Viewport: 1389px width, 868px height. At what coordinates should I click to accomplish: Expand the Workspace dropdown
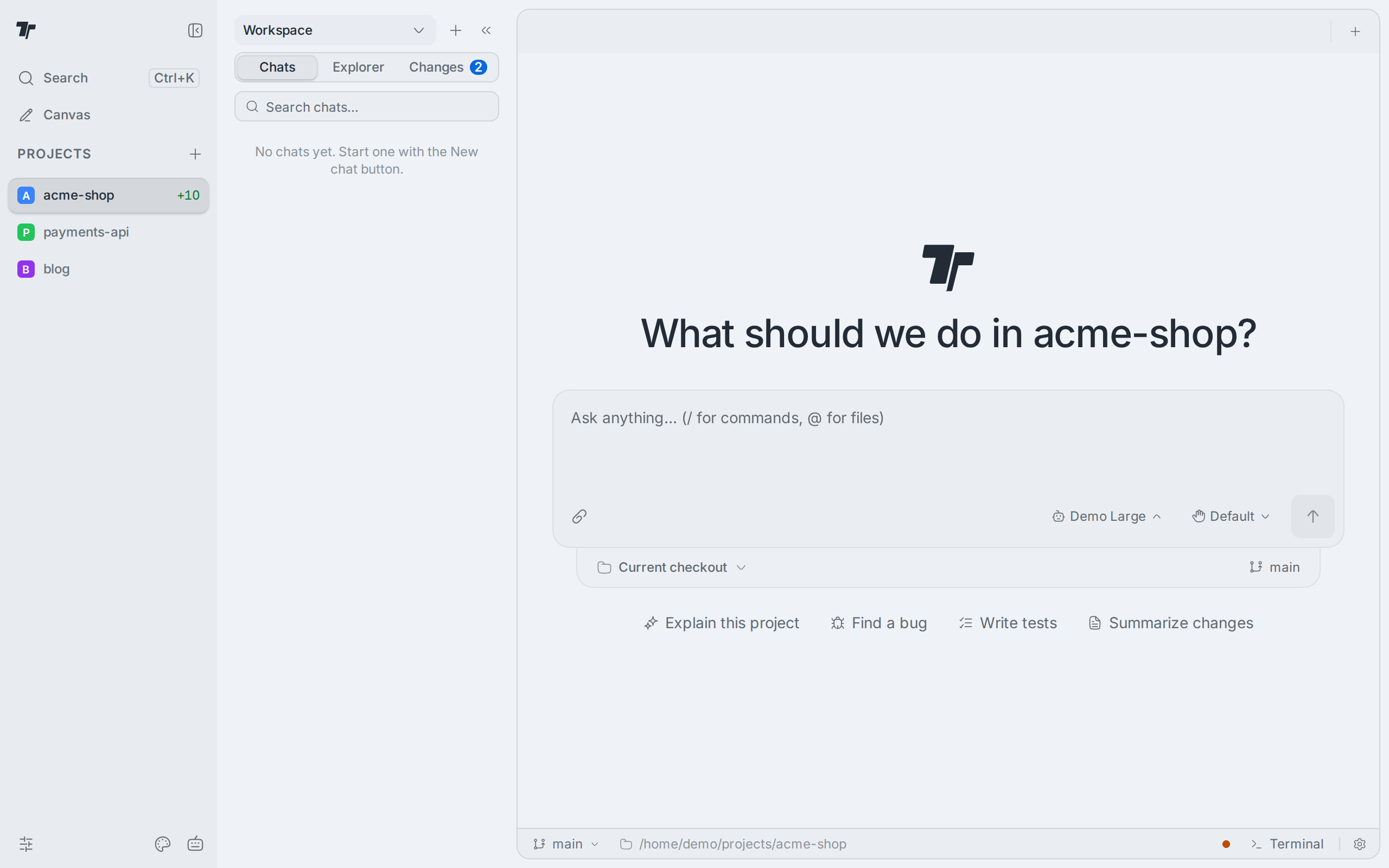(x=335, y=30)
